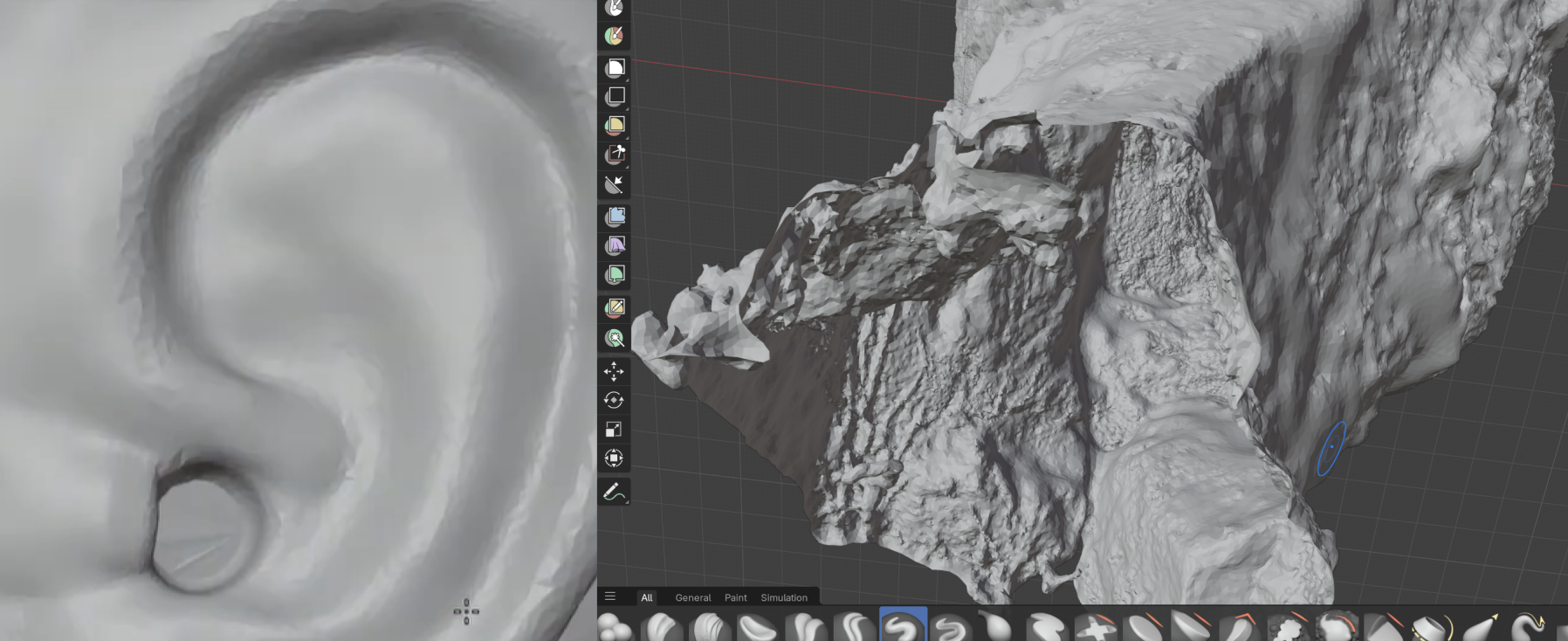Open the Simulation brushes tab
Image resolution: width=1568 pixels, height=641 pixels.
click(784, 597)
